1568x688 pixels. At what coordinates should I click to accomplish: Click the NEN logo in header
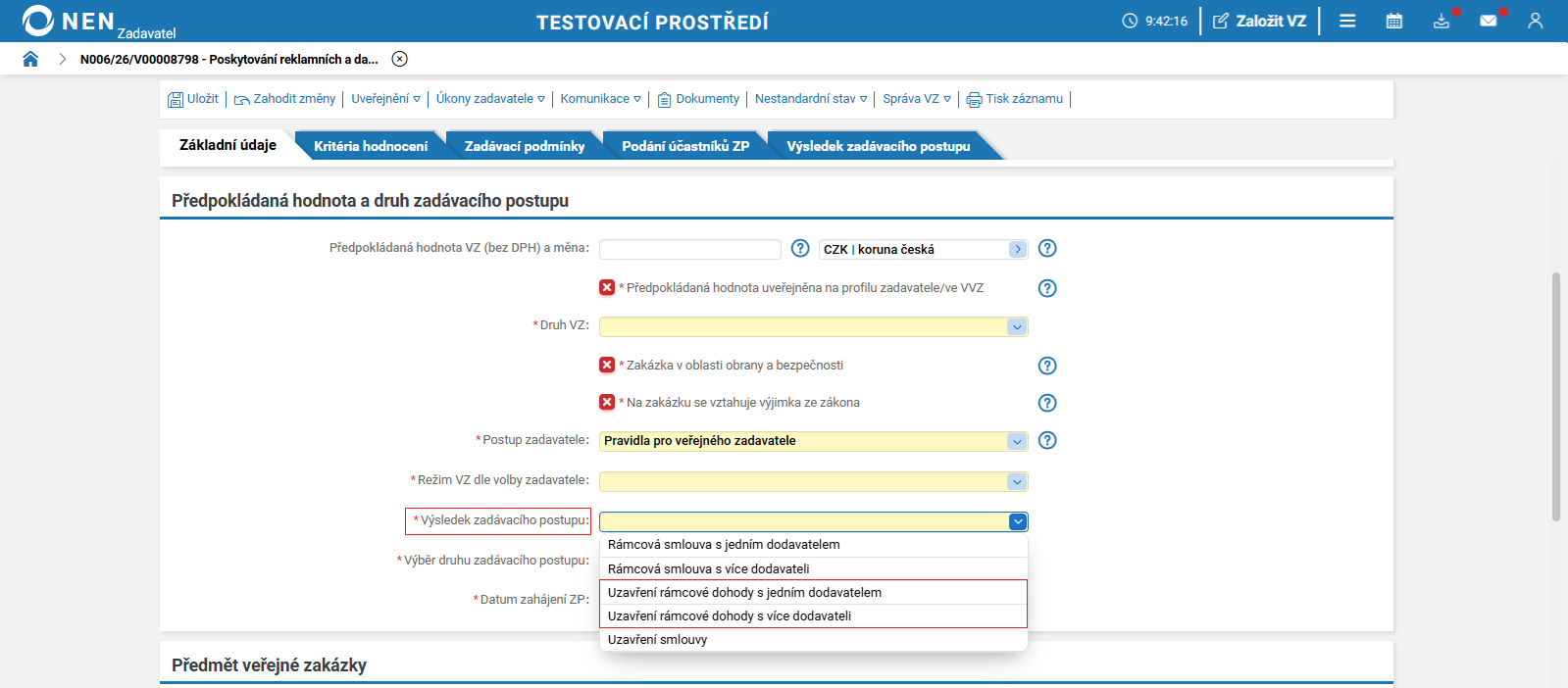pos(69,21)
